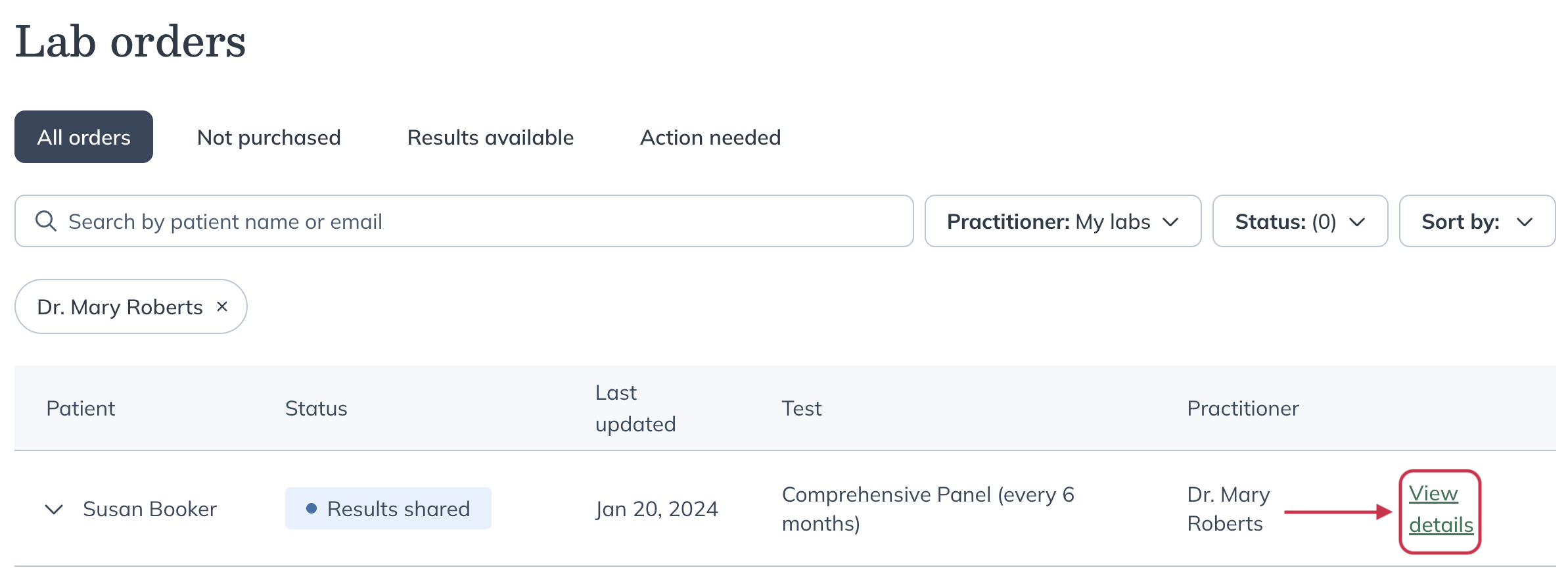This screenshot has height=576, width=1568.
Task: Select the Action needed tab
Action: tap(710, 137)
